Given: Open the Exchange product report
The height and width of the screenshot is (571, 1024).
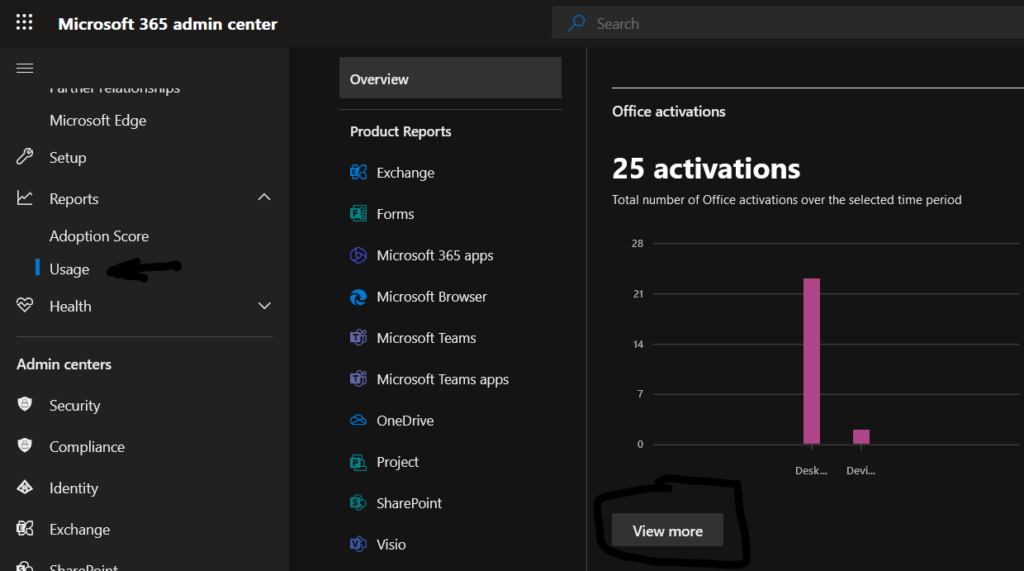Looking at the screenshot, I should click(406, 172).
